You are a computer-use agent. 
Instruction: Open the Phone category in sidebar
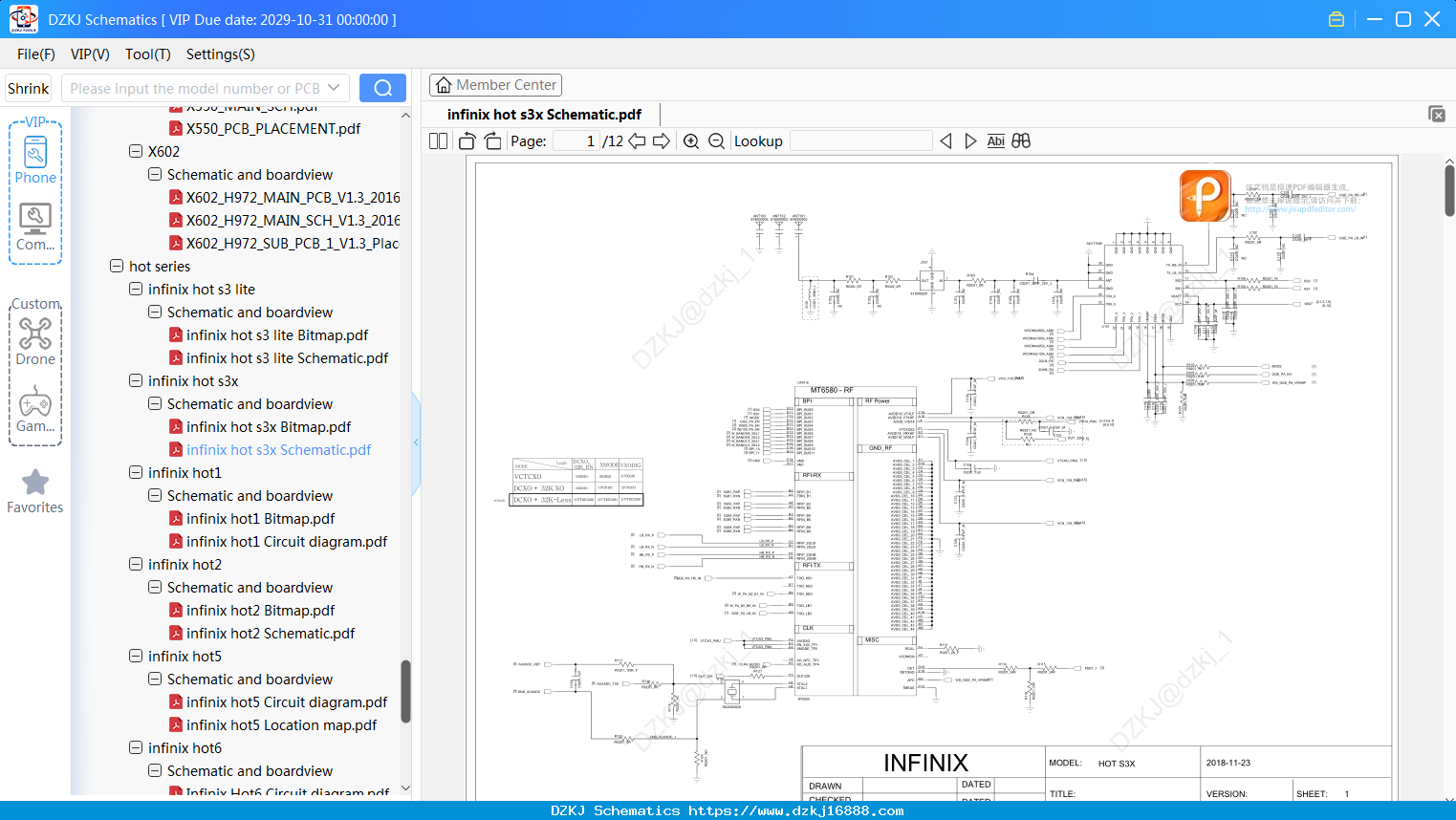(x=35, y=158)
